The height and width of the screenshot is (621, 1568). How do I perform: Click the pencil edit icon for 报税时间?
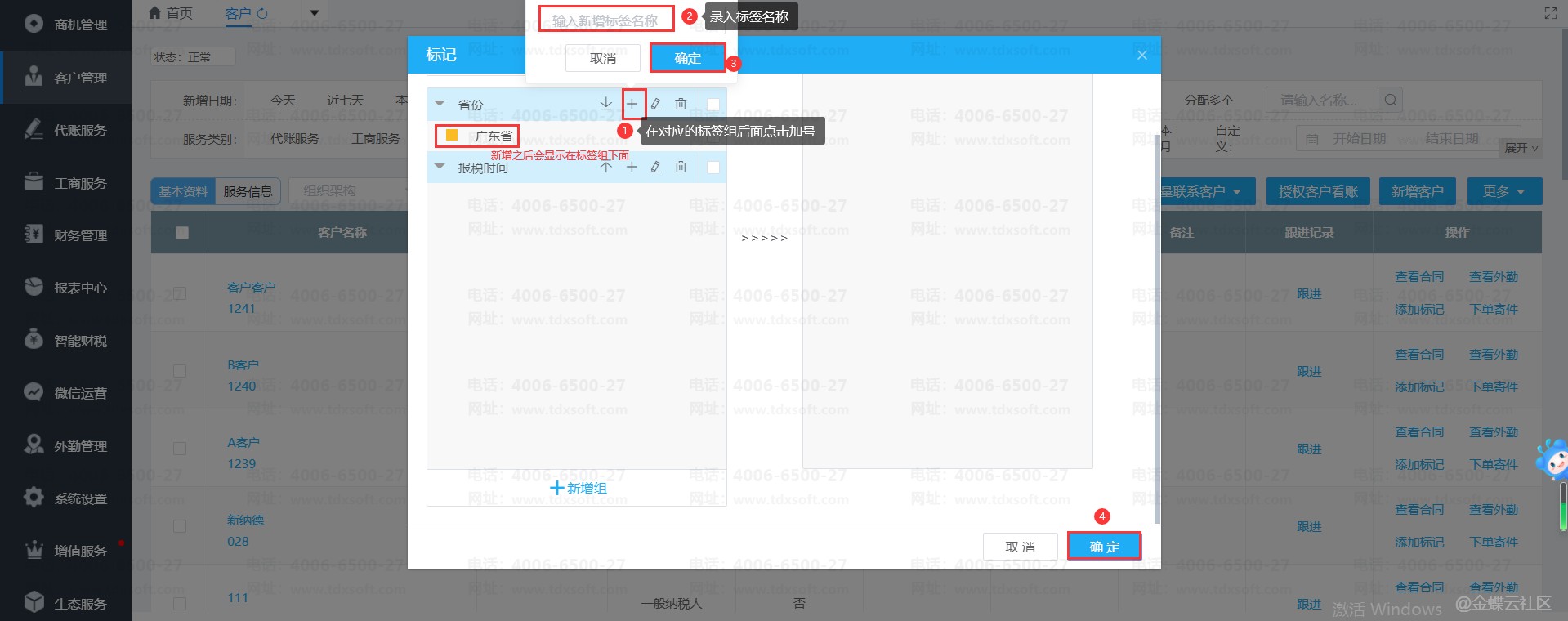(656, 167)
